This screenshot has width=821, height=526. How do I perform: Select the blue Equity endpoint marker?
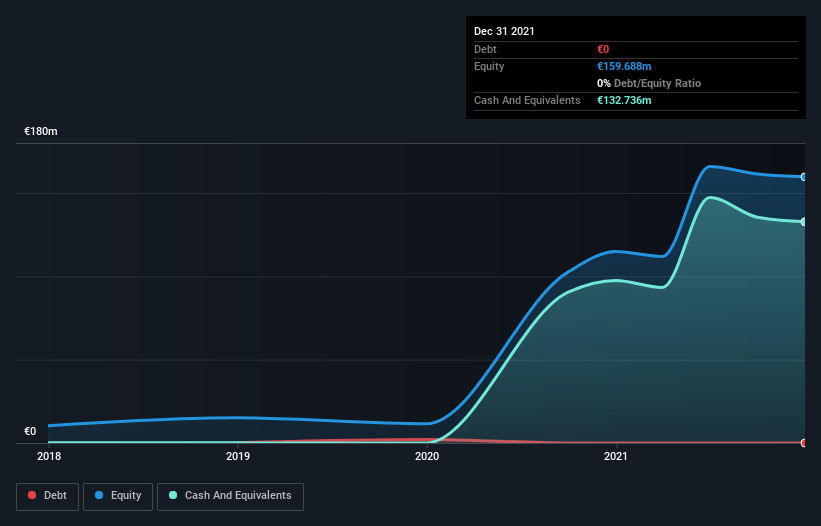[x=804, y=177]
